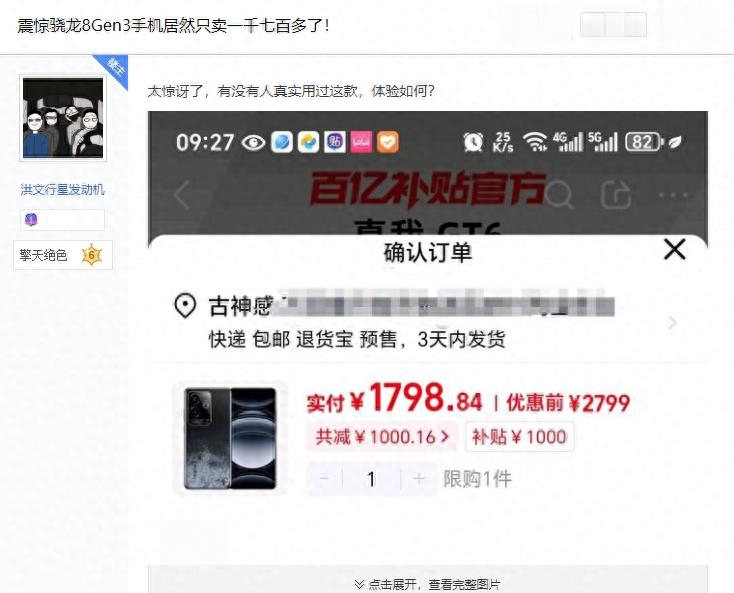The image size is (734, 593).
Task: Click the quantity field showing 1
Action: (x=371, y=478)
